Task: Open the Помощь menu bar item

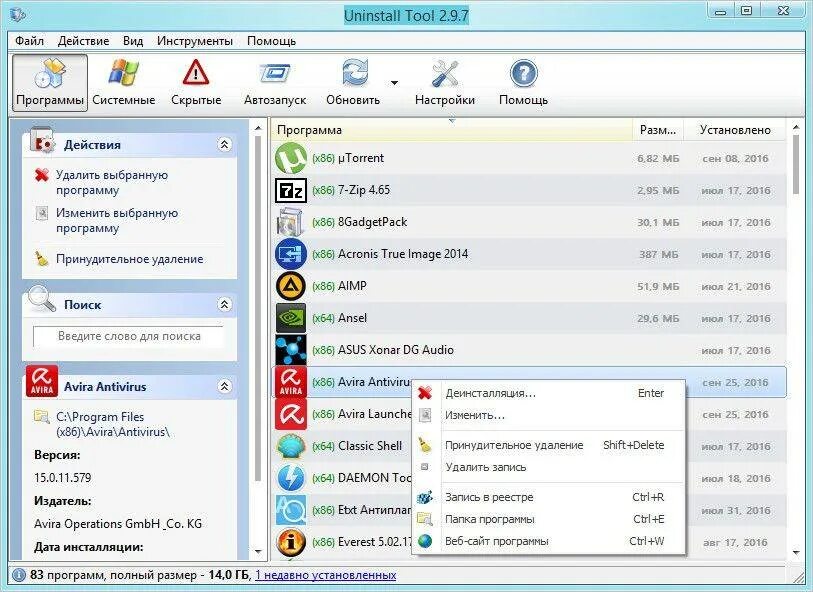Action: click(271, 41)
